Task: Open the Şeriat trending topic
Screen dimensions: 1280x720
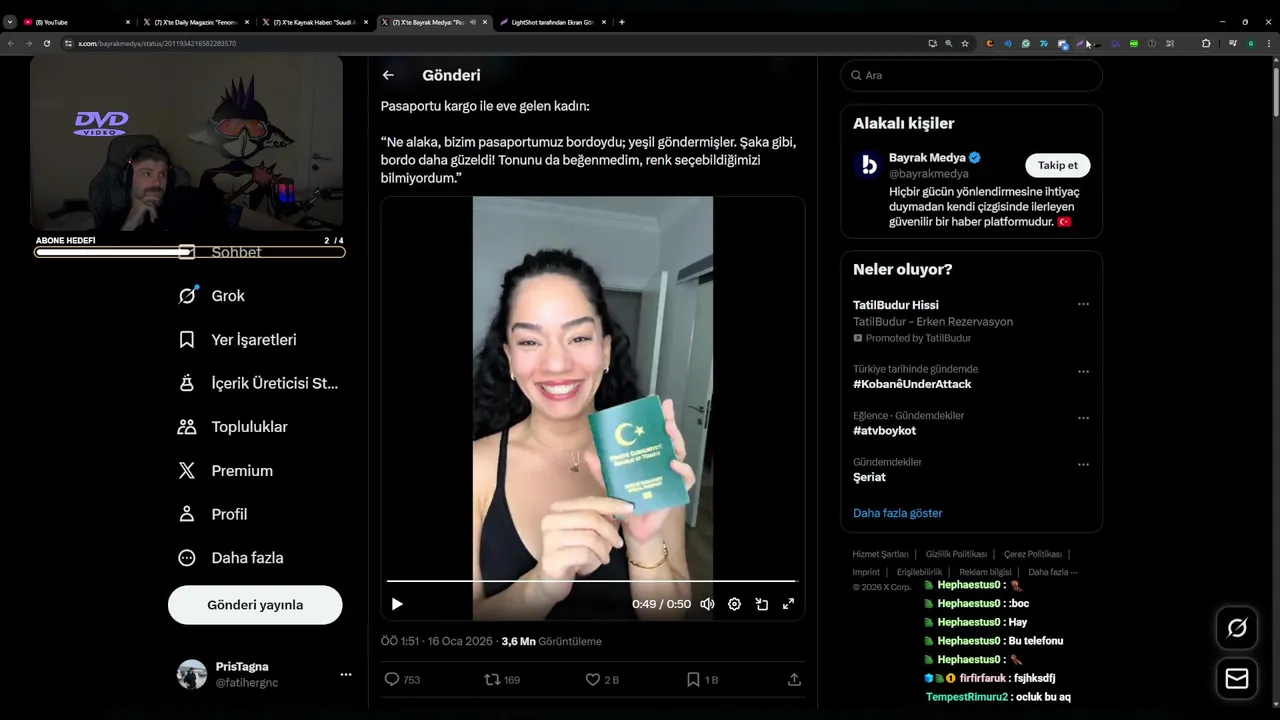Action: point(869,477)
